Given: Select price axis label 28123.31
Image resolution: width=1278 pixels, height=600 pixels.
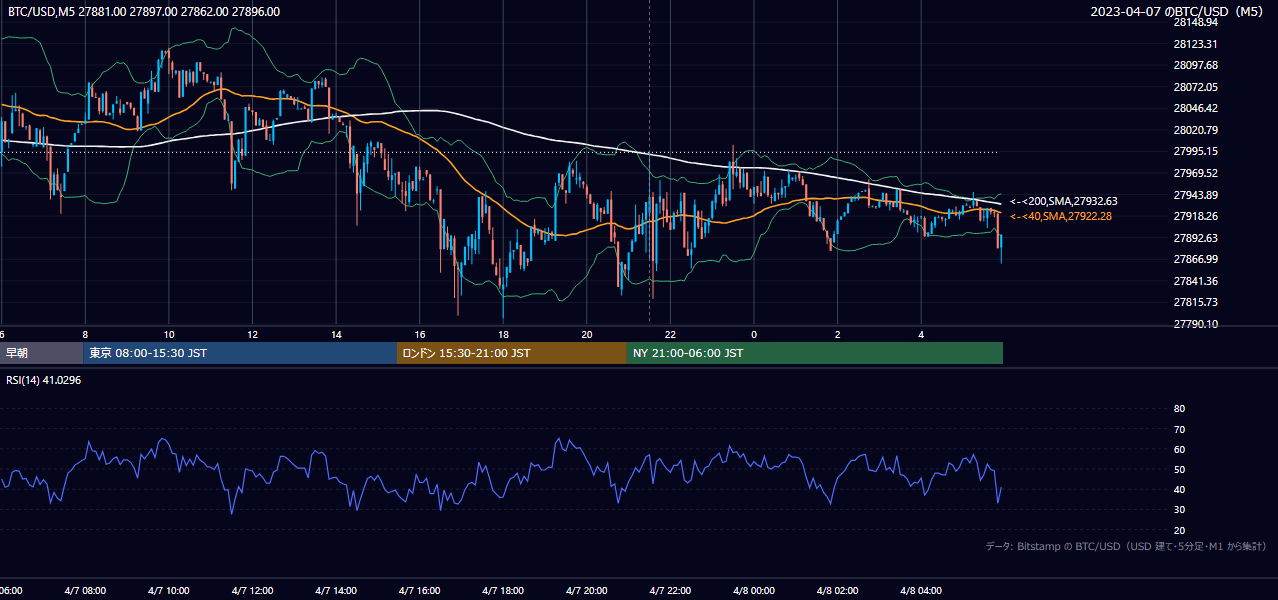Looking at the screenshot, I should tap(1195, 44).
